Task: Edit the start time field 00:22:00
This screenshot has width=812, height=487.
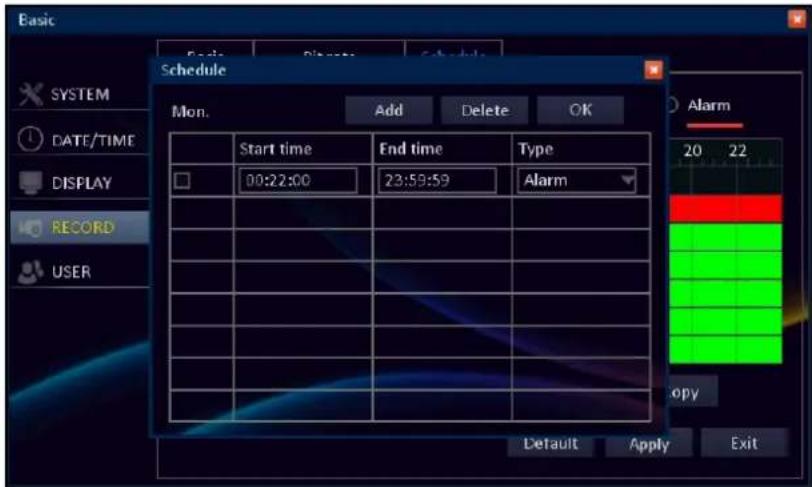Action: [x=298, y=180]
